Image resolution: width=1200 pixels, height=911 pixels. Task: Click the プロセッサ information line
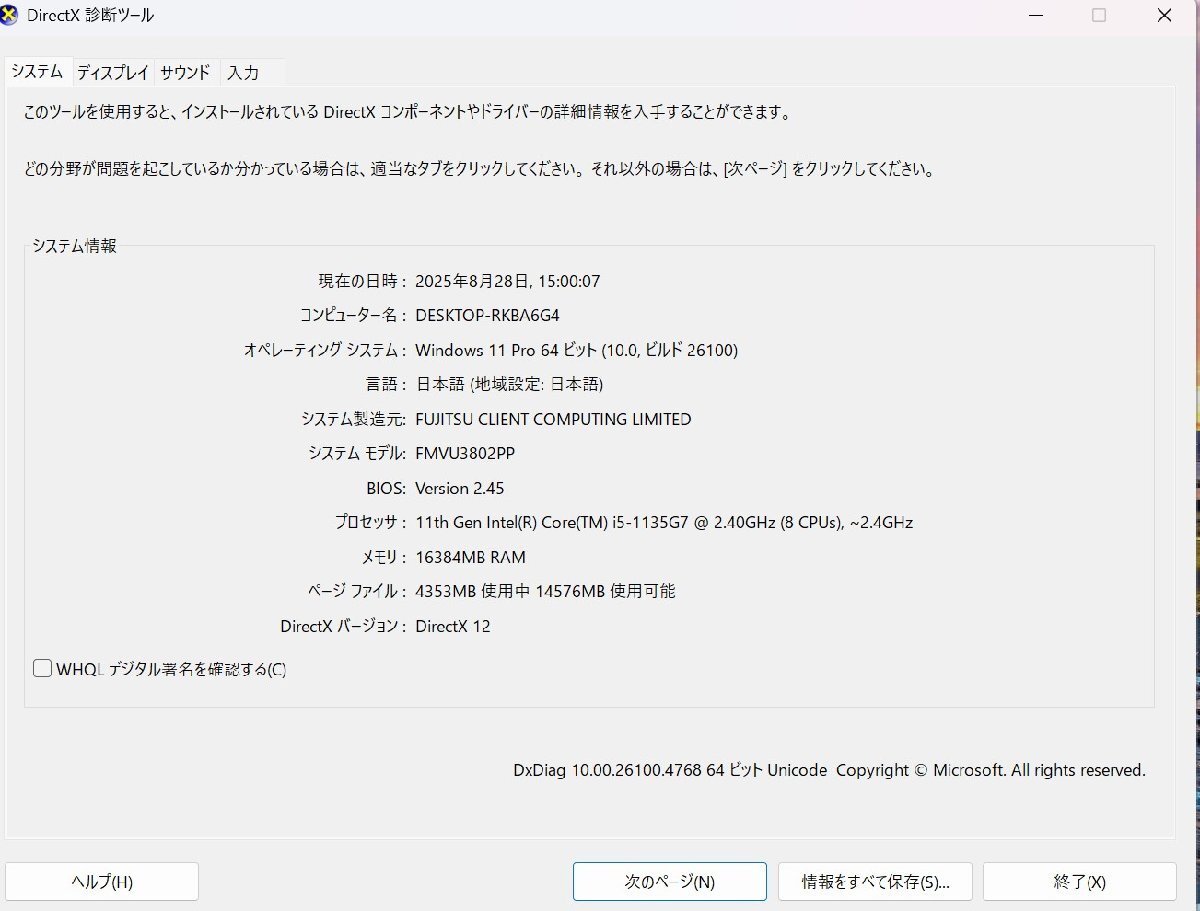coord(665,522)
